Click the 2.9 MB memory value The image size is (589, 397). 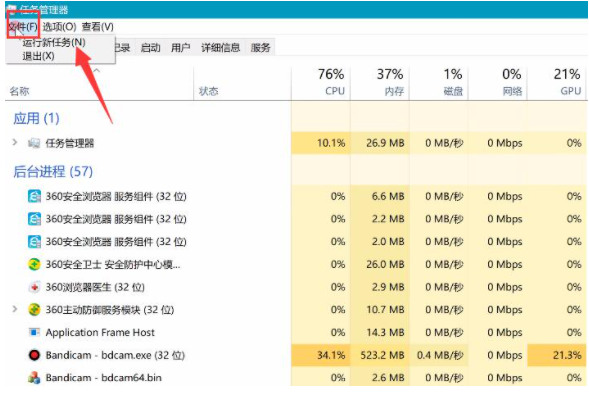pos(388,287)
